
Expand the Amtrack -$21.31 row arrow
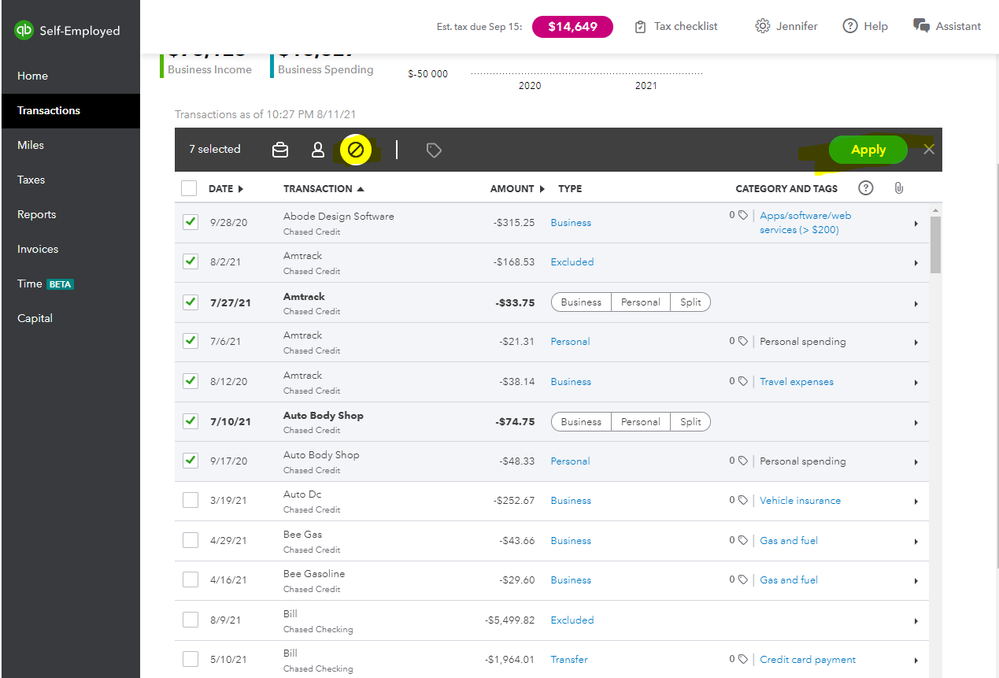916,343
